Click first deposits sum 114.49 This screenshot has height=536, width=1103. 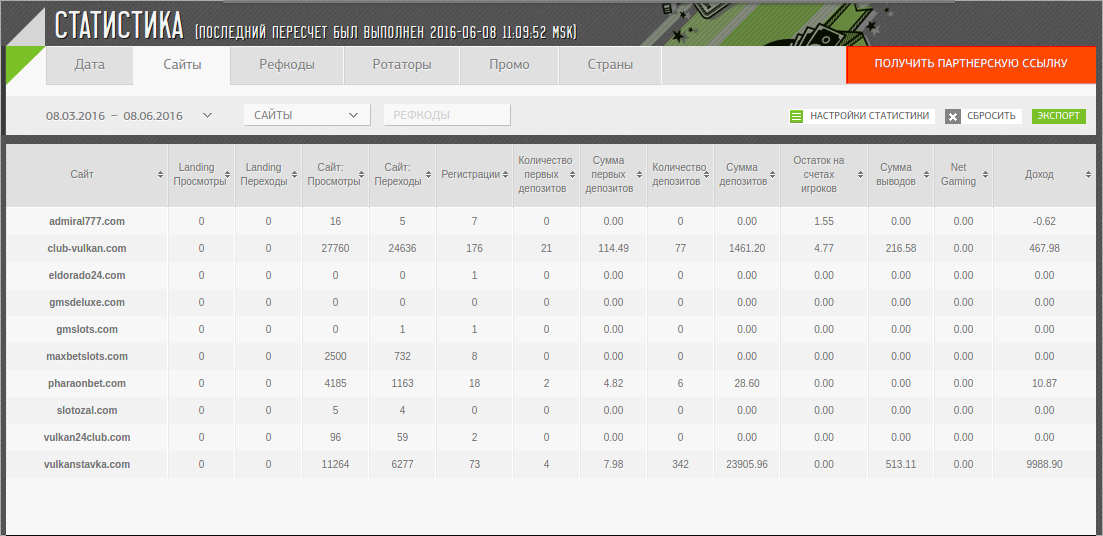tap(613, 248)
